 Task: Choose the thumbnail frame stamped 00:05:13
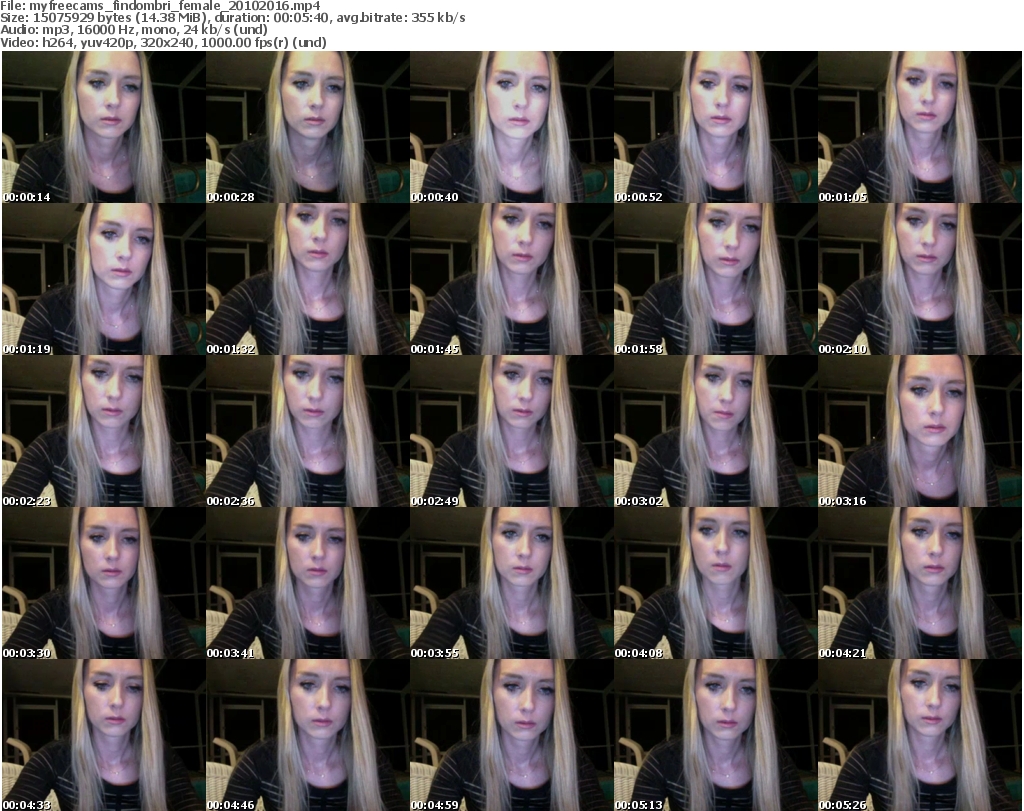pyautogui.click(x=715, y=735)
